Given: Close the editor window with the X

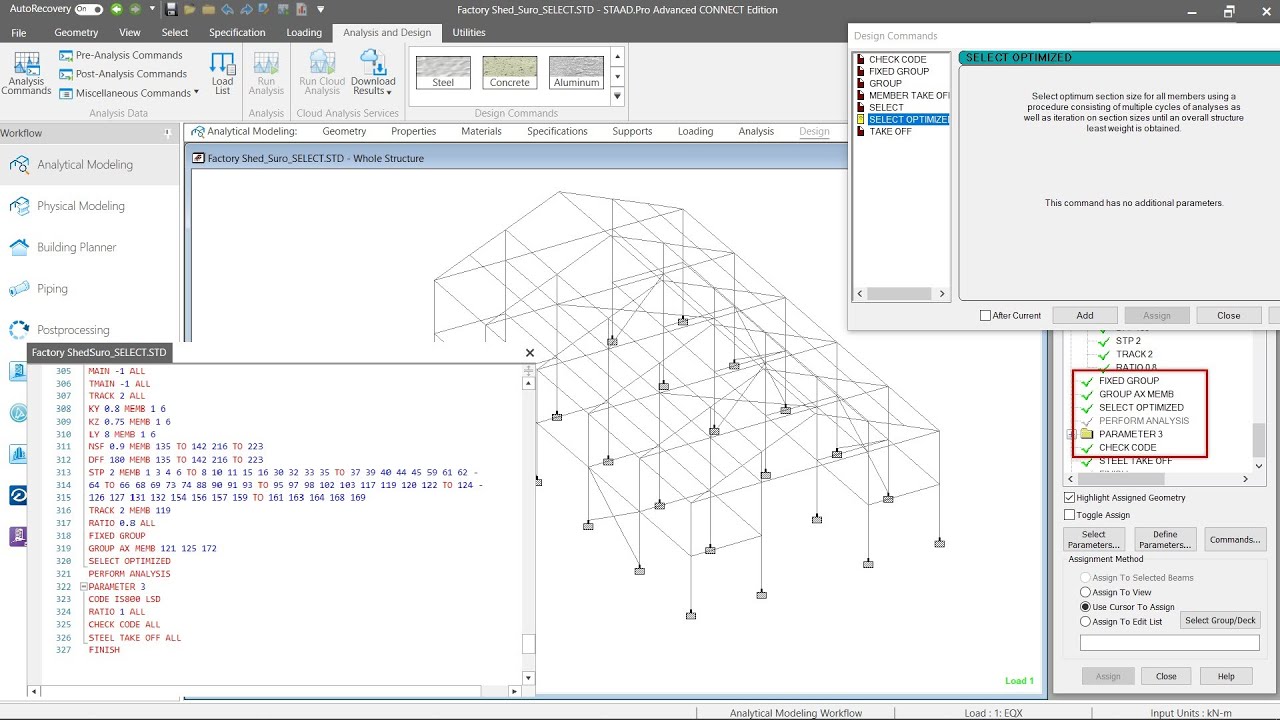Looking at the screenshot, I should tap(530, 353).
